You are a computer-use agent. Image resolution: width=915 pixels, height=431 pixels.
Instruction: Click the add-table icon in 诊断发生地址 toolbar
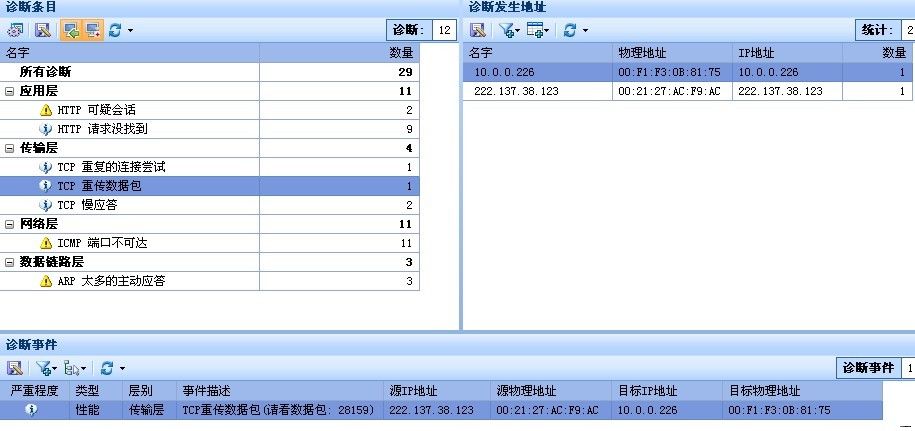pyautogui.click(x=535, y=30)
